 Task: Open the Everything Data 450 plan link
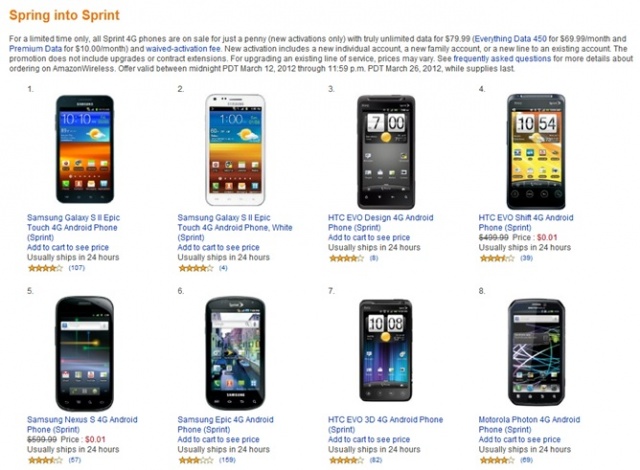(511, 39)
